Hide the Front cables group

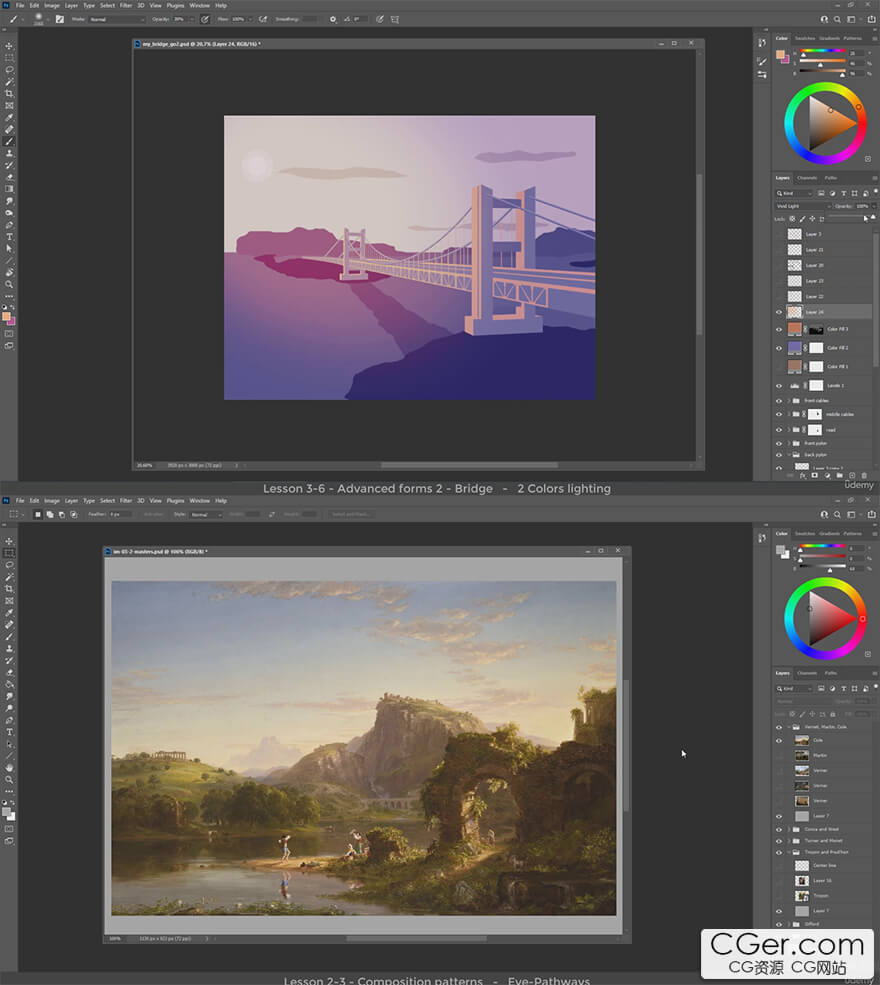point(779,401)
